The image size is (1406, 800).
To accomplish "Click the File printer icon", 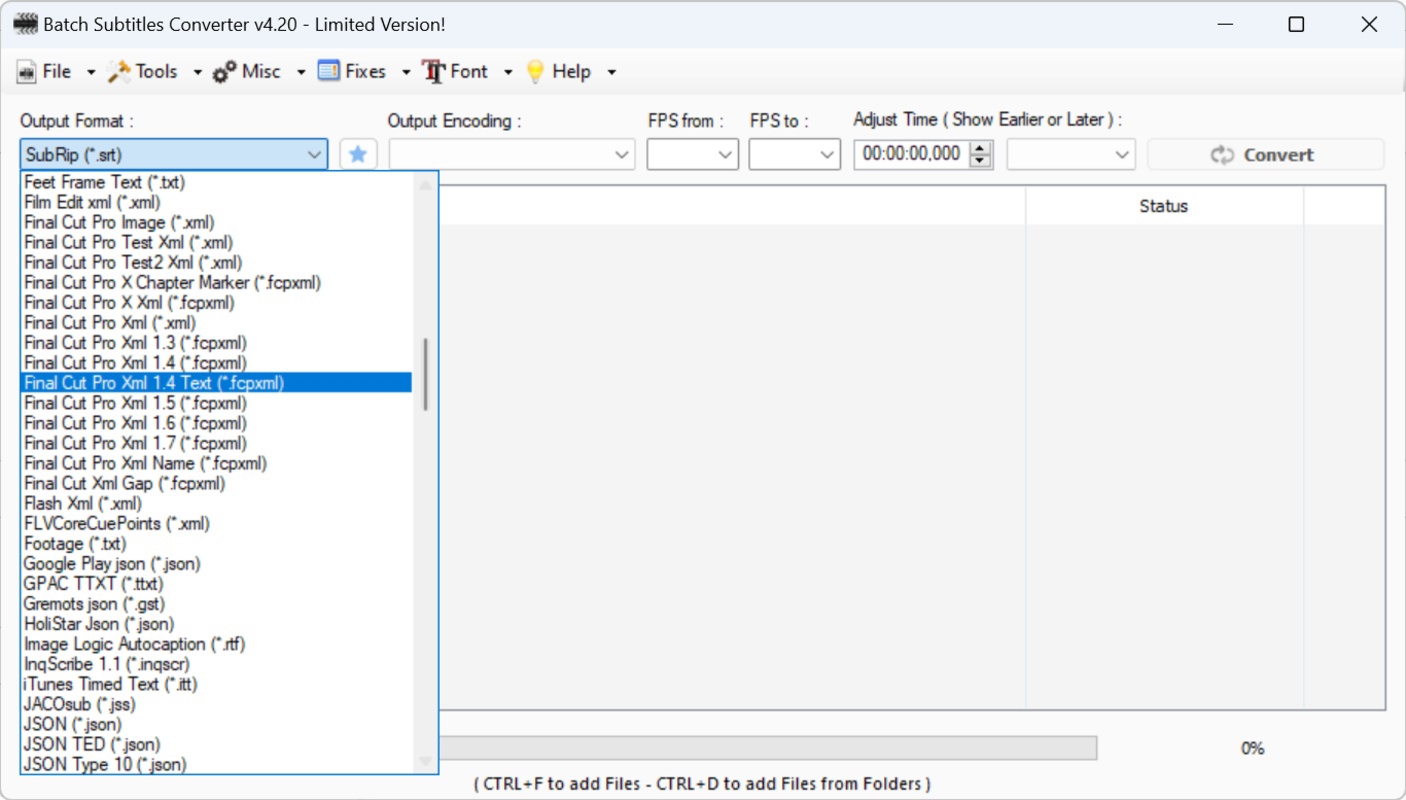I will point(28,72).
